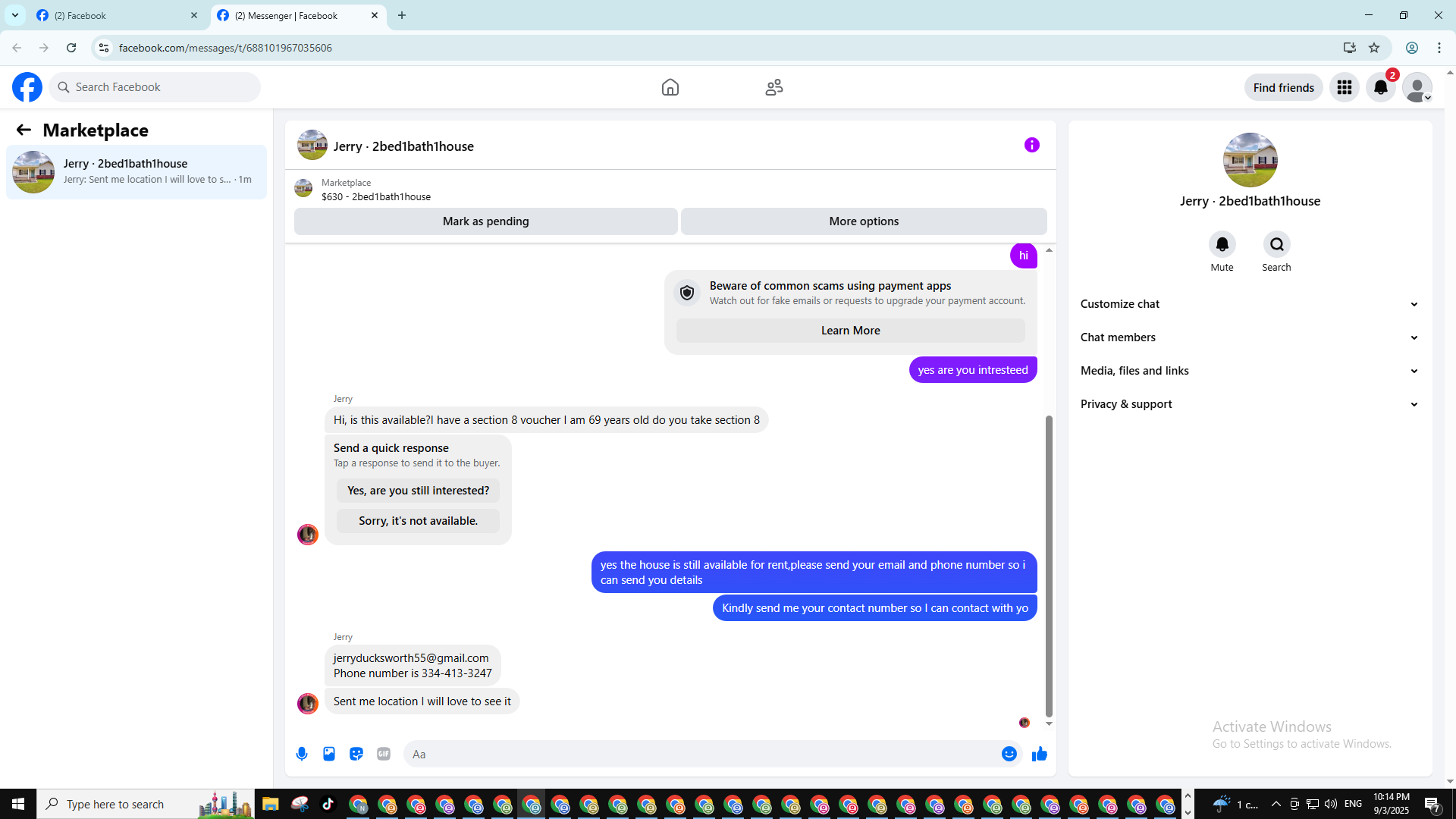
Task: Open the notifications bell icon
Action: [x=1381, y=87]
